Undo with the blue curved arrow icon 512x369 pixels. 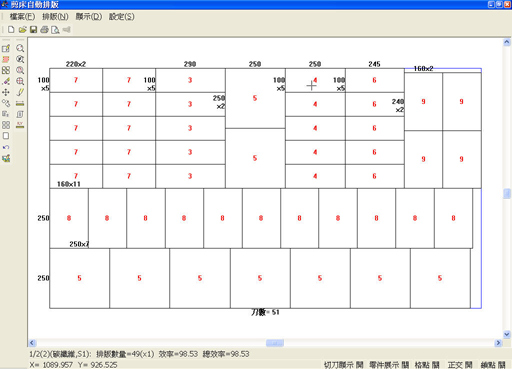coord(6,147)
